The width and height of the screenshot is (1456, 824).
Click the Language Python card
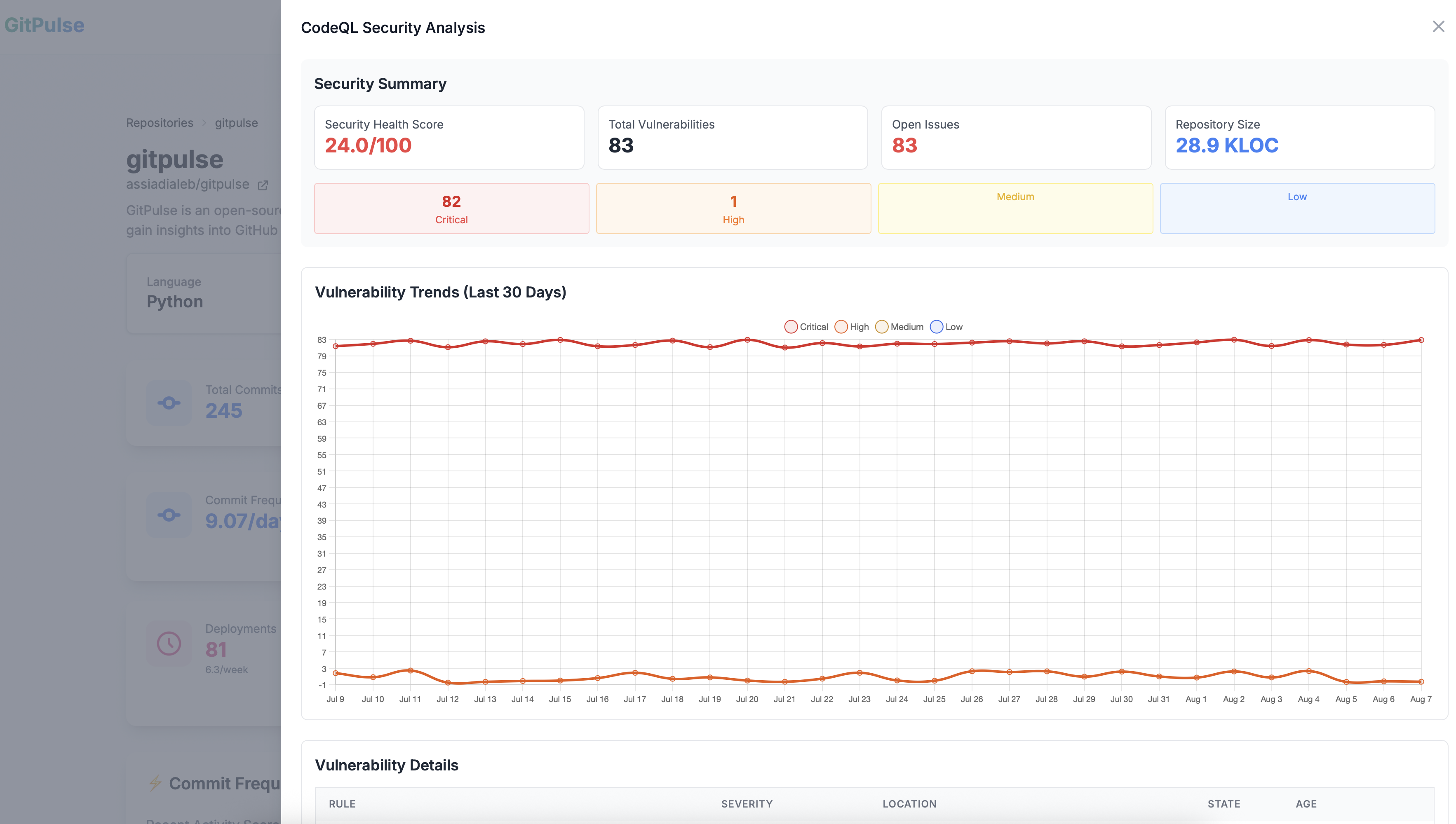(x=204, y=293)
